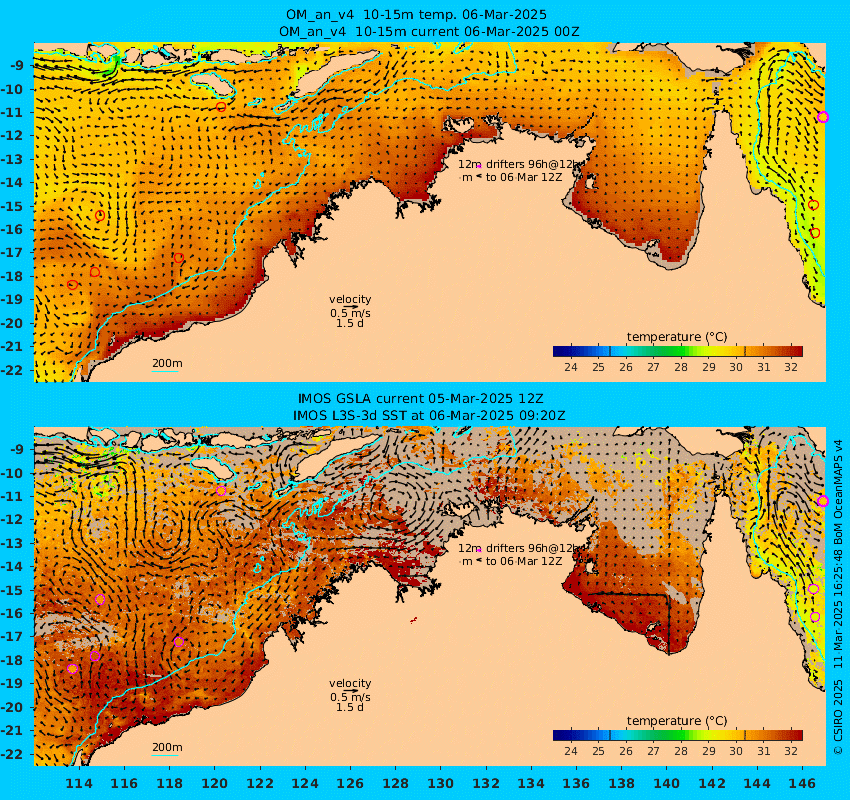Click the '30' value under the bottom colorbar
Screen dimensions: 850x800
click(736, 751)
